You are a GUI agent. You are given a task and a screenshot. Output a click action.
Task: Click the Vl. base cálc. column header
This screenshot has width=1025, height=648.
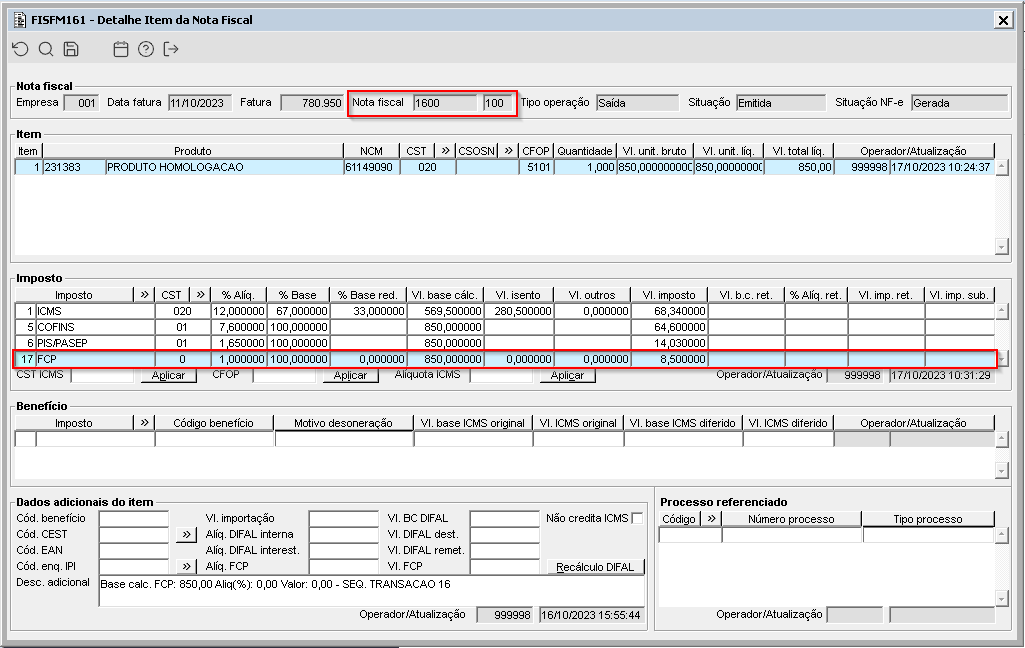445,295
